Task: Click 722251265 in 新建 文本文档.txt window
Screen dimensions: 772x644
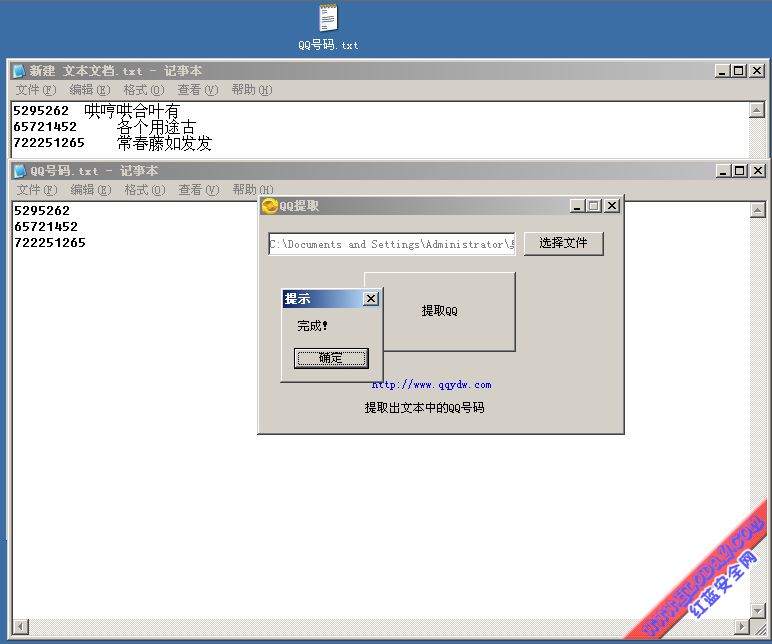Action: coord(49,143)
